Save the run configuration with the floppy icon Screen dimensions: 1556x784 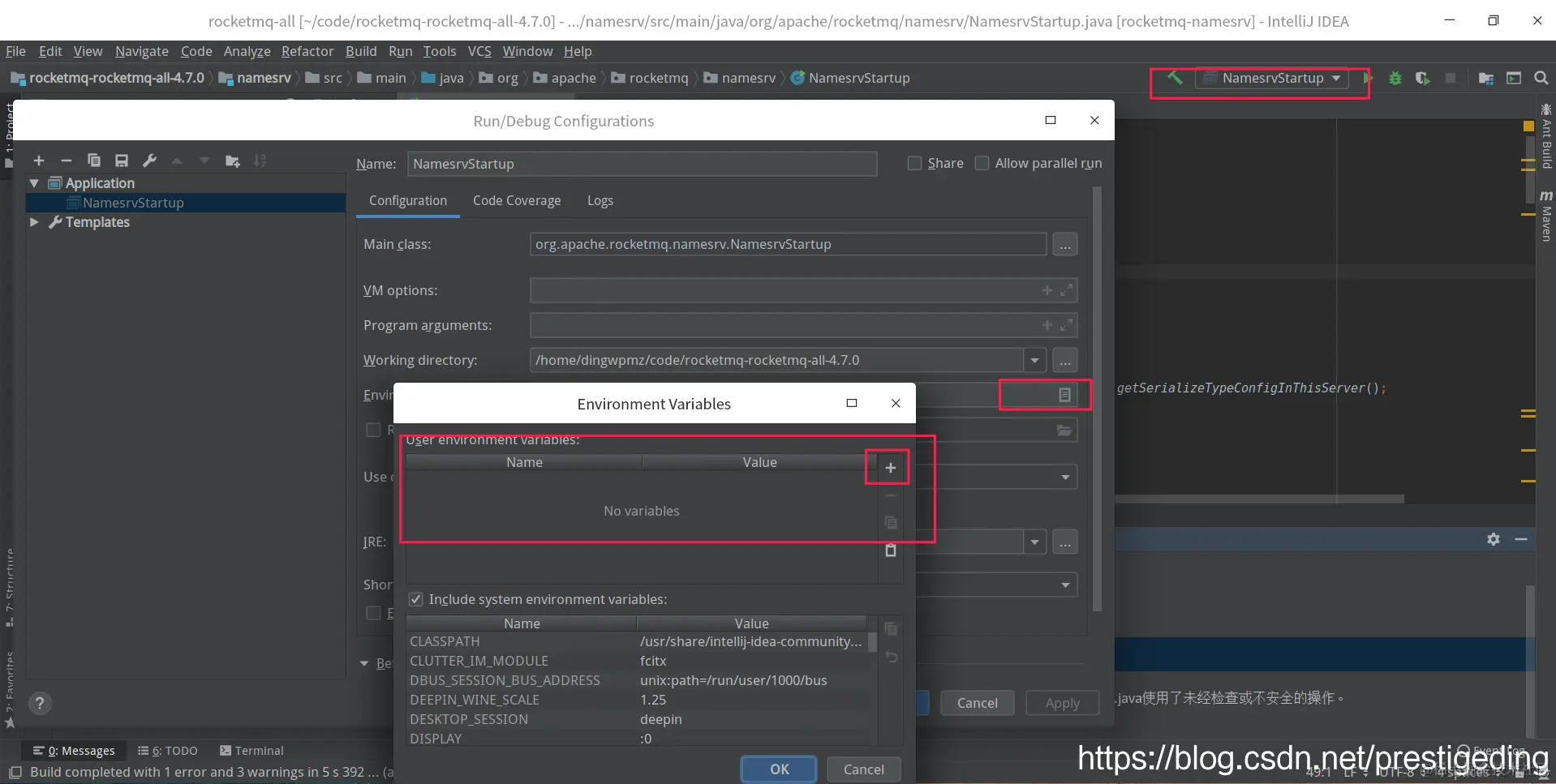coord(122,161)
